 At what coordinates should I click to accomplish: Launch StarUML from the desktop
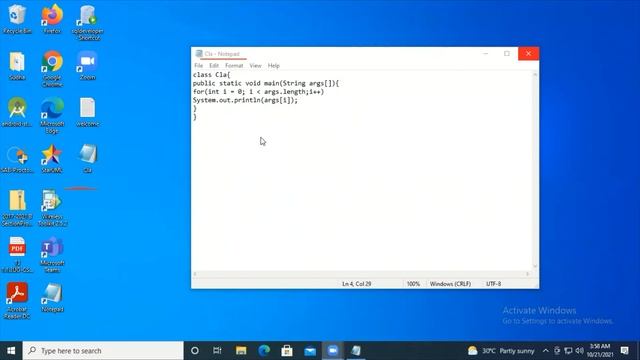pos(52,158)
